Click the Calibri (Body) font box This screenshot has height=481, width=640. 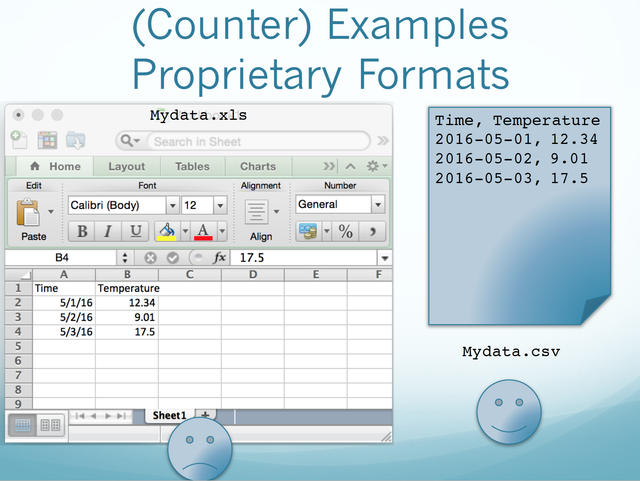[x=117, y=205]
